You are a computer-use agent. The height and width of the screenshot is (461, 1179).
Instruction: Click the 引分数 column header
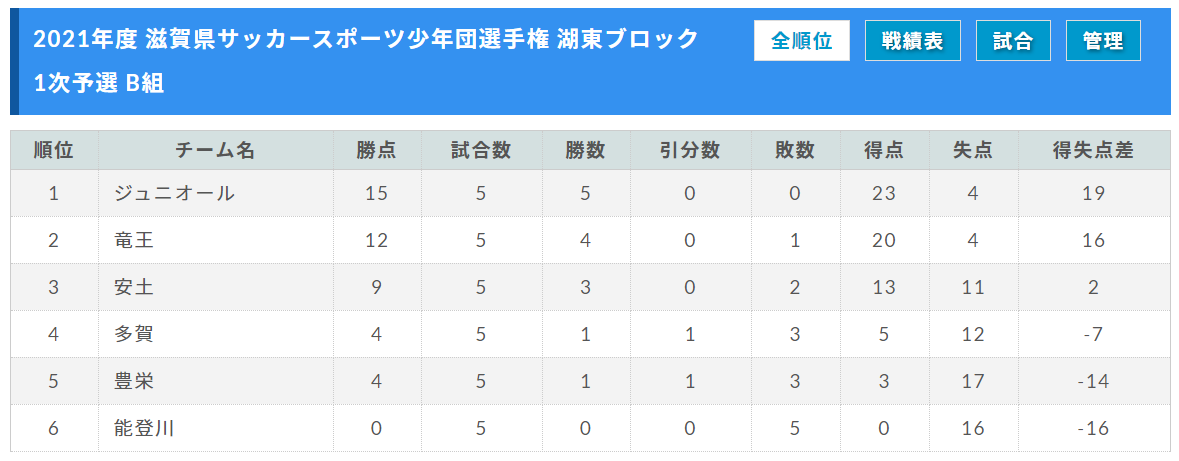coord(690,150)
